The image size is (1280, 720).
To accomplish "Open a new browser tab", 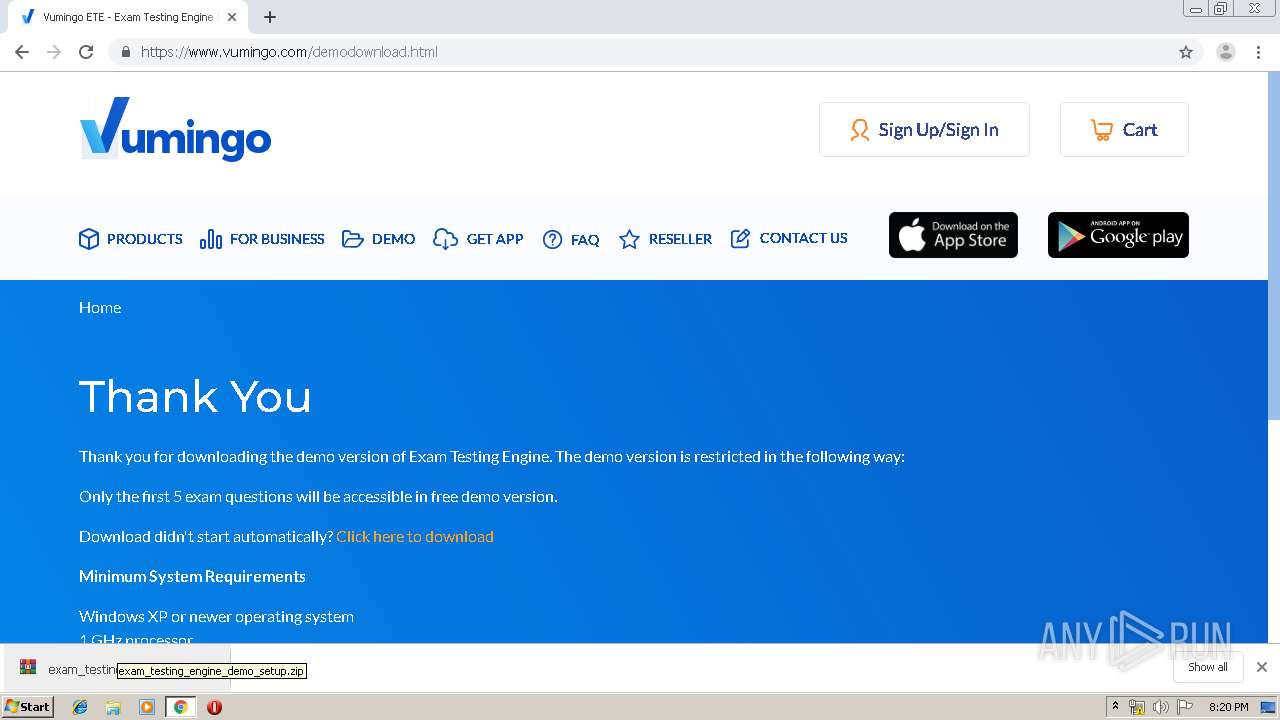I will 270,17.
